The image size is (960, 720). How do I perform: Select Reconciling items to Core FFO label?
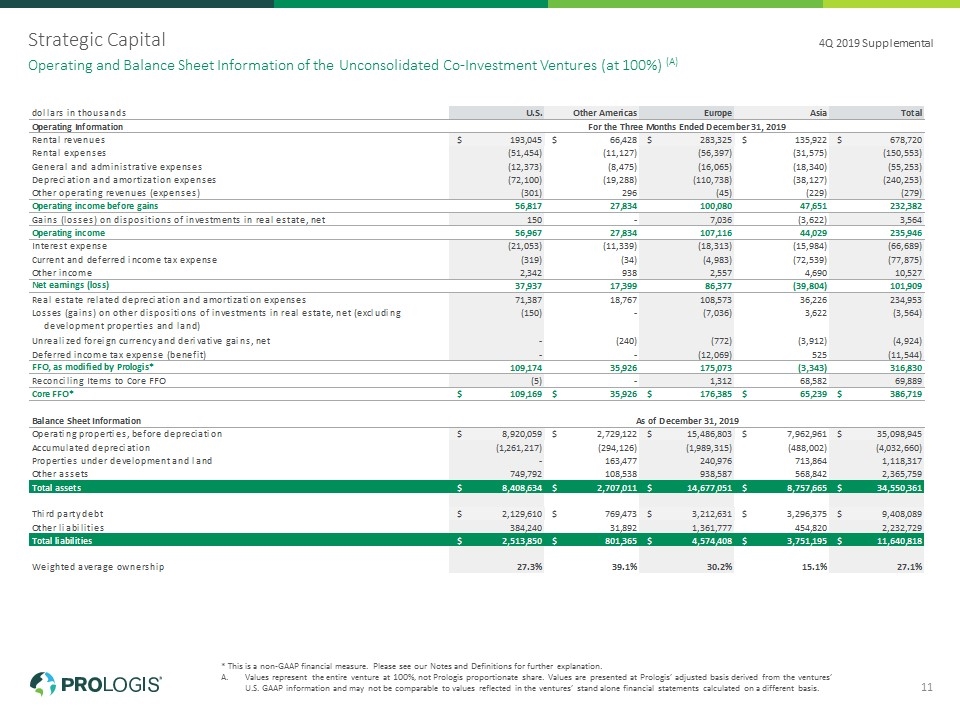pos(99,381)
